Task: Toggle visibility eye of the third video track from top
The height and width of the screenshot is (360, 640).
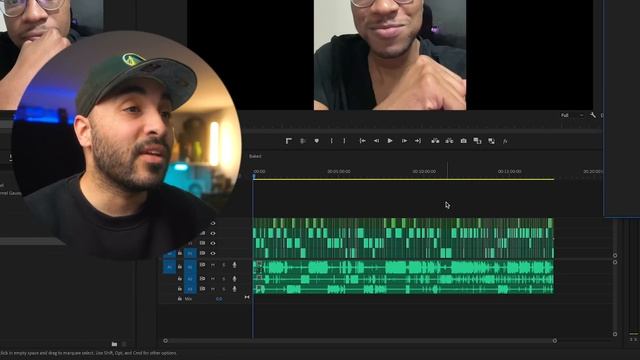Action: click(213, 243)
